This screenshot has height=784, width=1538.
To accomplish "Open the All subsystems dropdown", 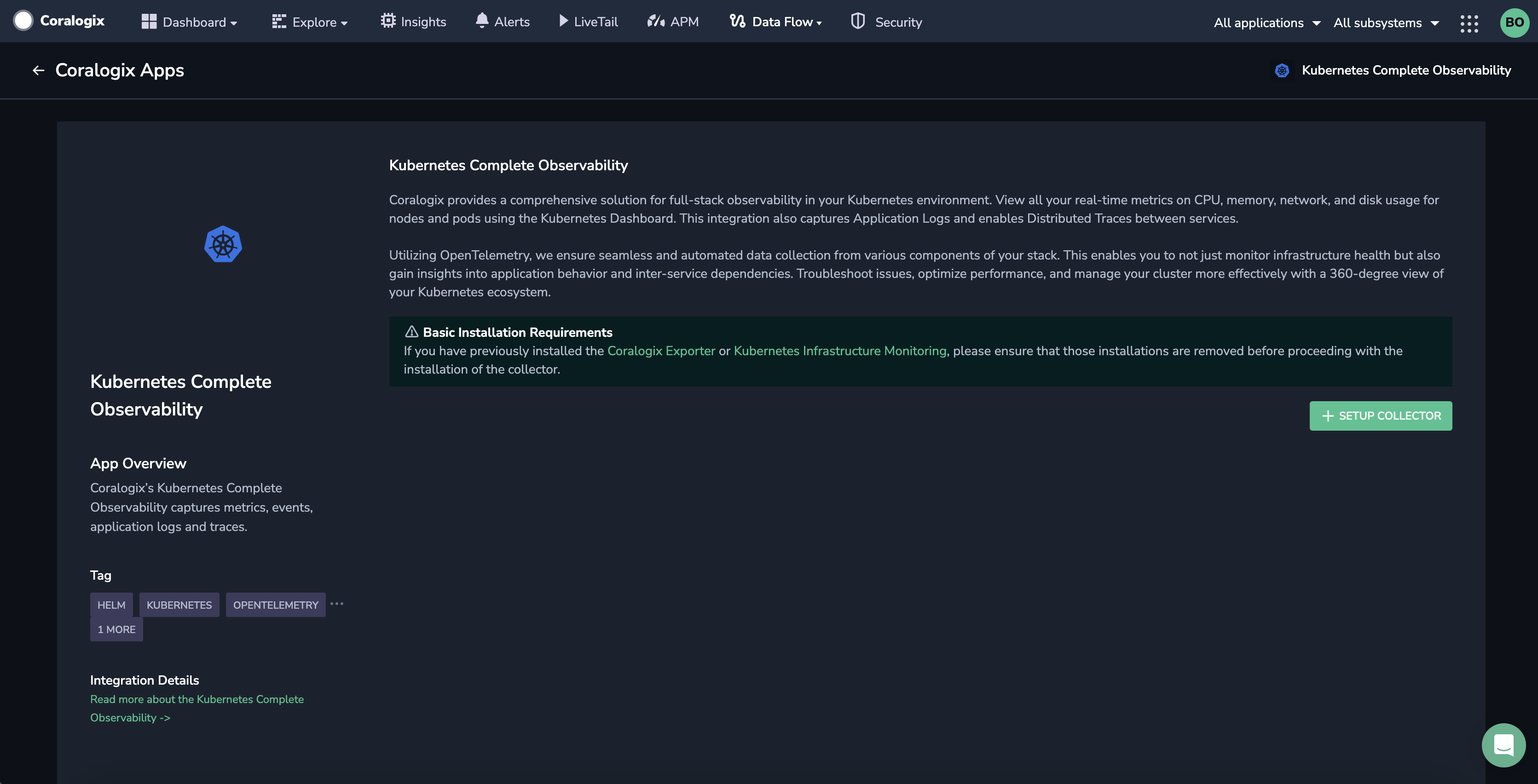I will (x=1386, y=23).
